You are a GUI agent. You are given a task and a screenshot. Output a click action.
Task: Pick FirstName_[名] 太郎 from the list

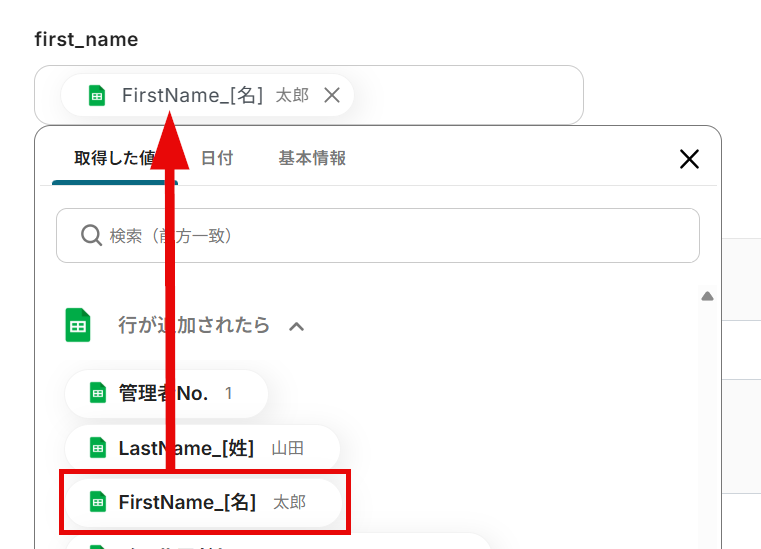(203, 502)
